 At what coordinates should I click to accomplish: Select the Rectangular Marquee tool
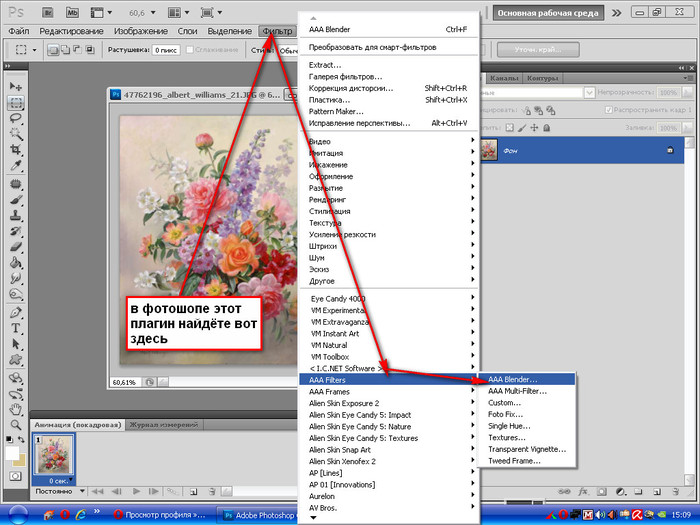point(16,102)
